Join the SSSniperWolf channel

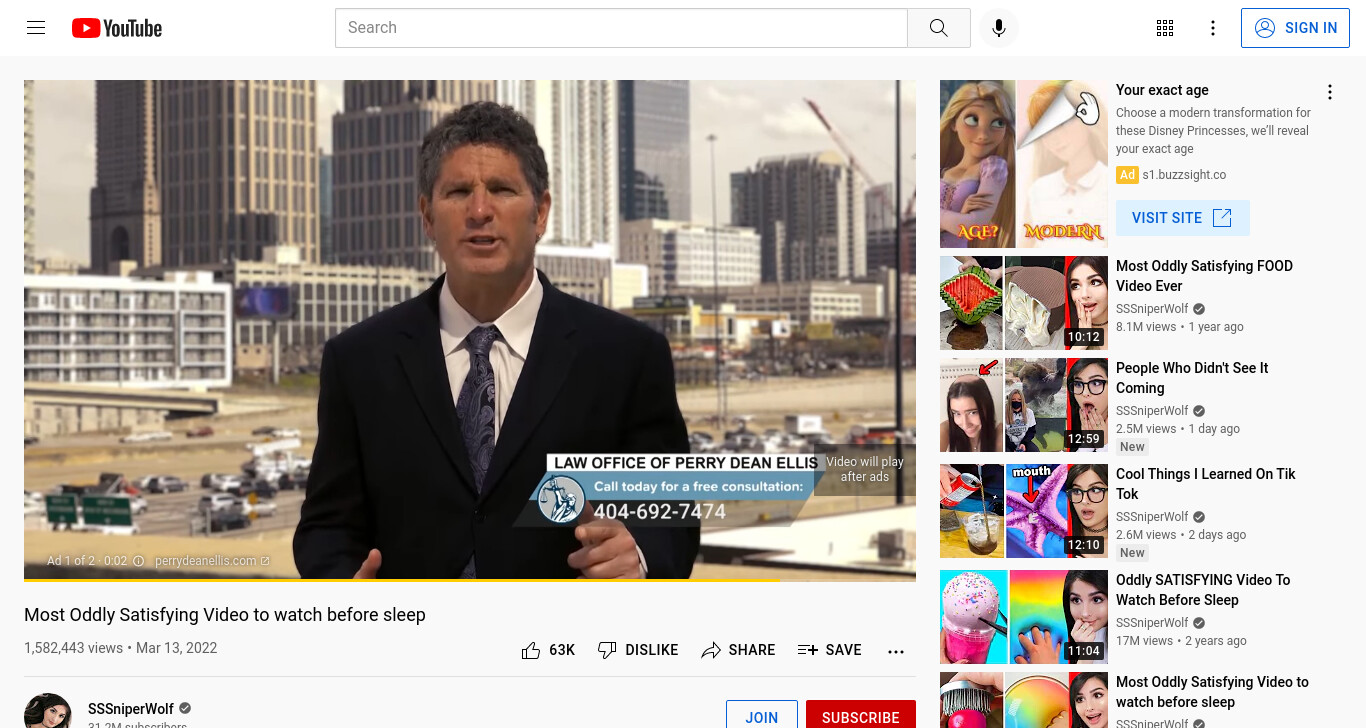(761, 716)
